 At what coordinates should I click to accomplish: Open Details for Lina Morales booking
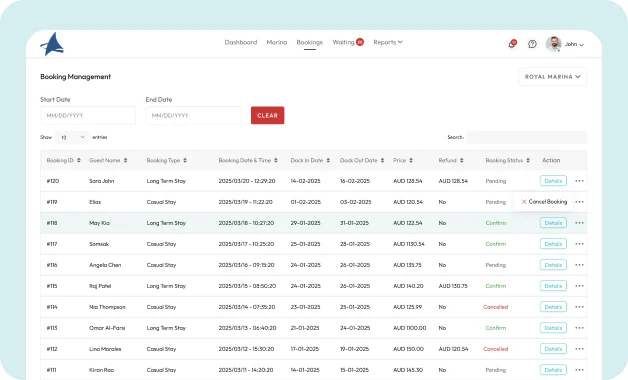pos(553,349)
